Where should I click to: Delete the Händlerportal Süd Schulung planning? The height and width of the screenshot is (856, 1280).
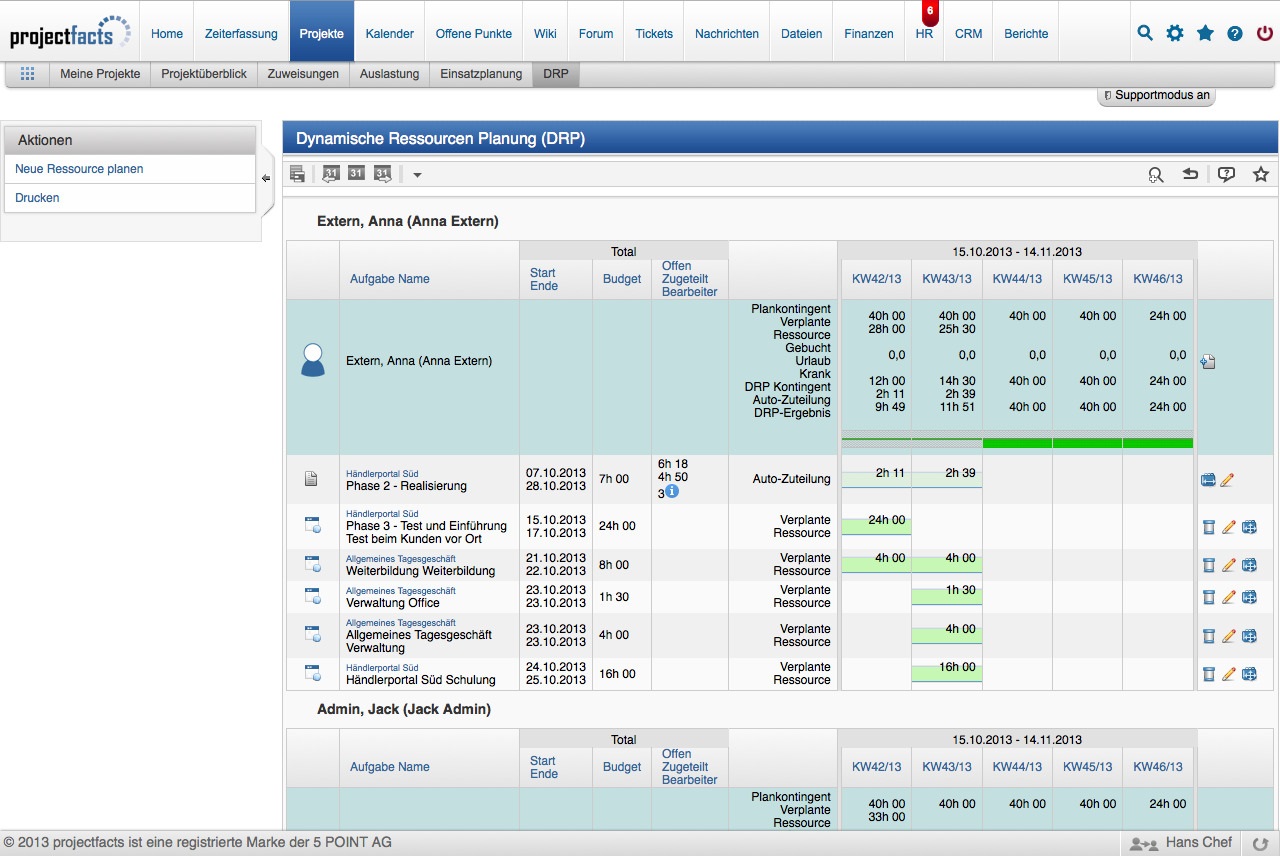click(1208, 674)
